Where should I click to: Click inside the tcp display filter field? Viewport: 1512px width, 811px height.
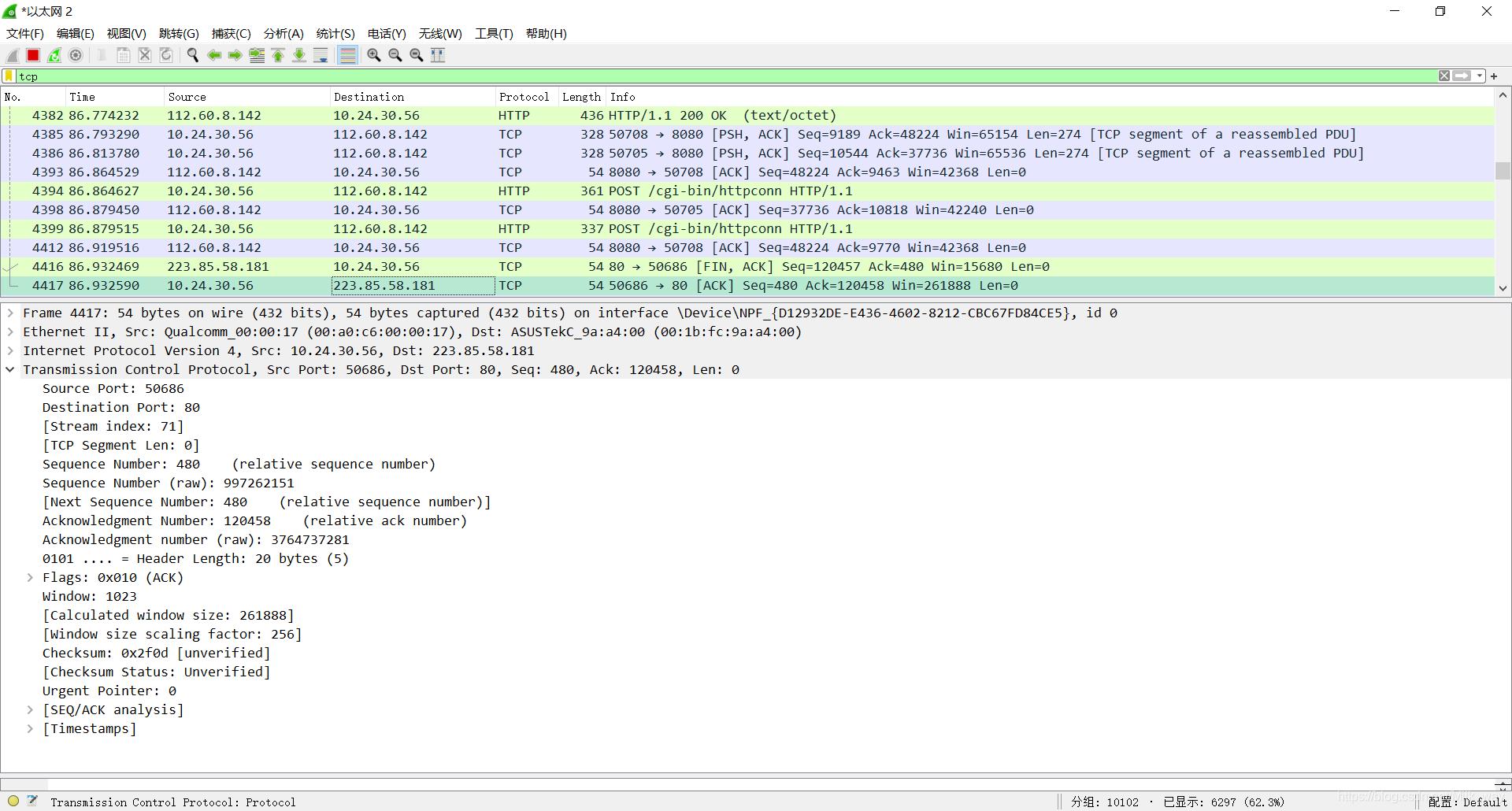tap(709, 76)
